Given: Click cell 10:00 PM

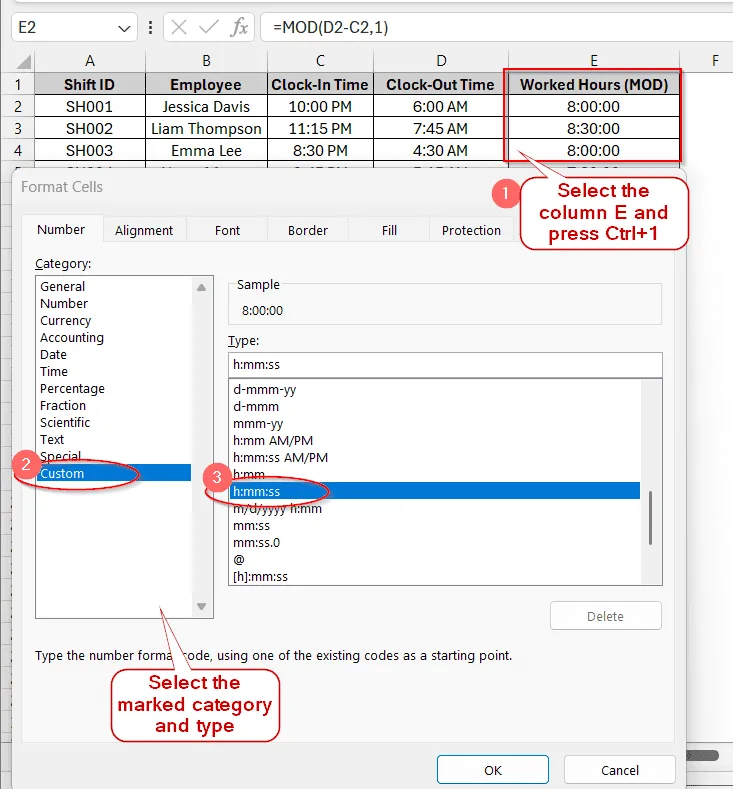Looking at the screenshot, I should [x=320, y=107].
